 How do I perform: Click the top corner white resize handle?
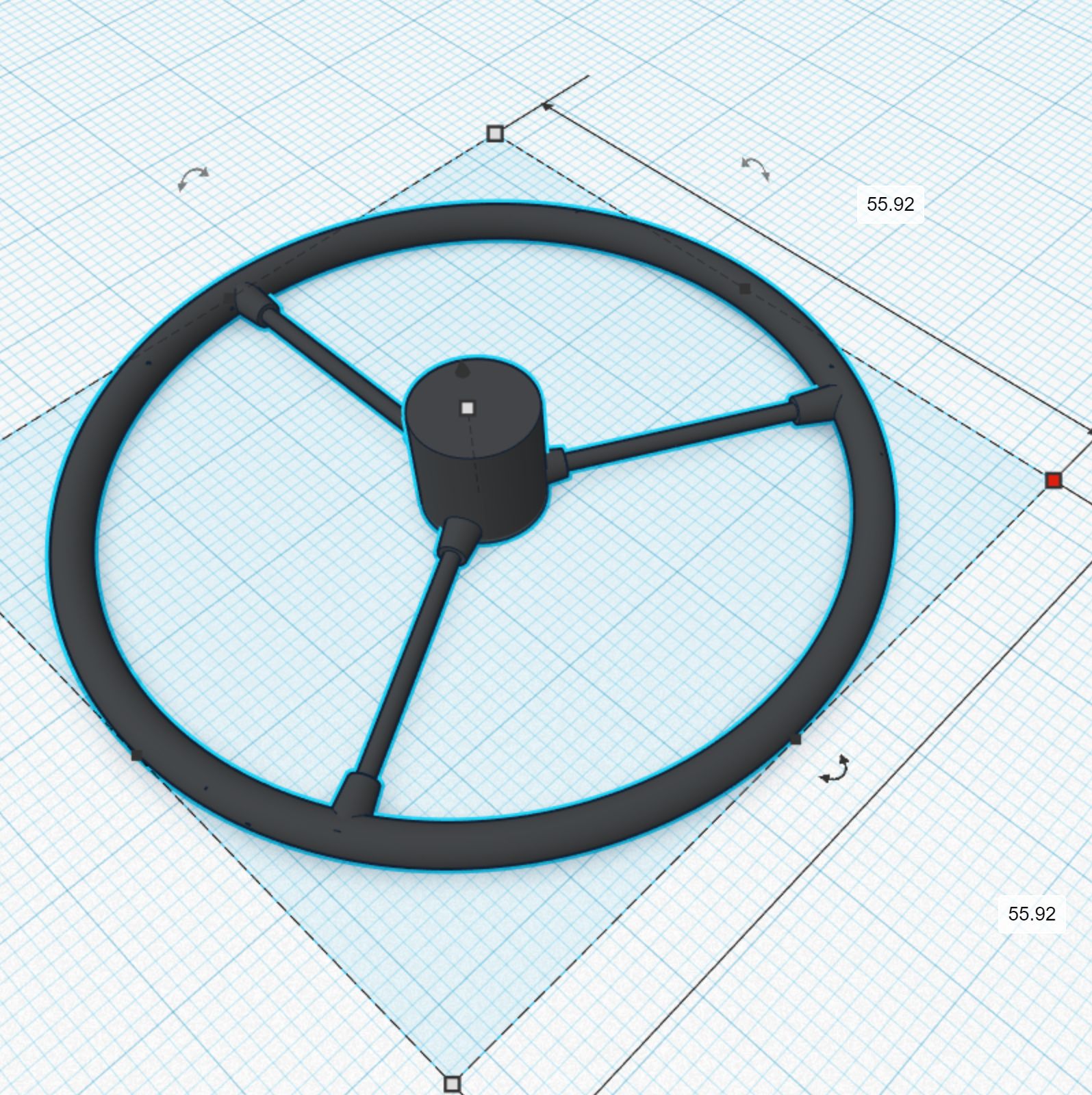click(x=496, y=133)
